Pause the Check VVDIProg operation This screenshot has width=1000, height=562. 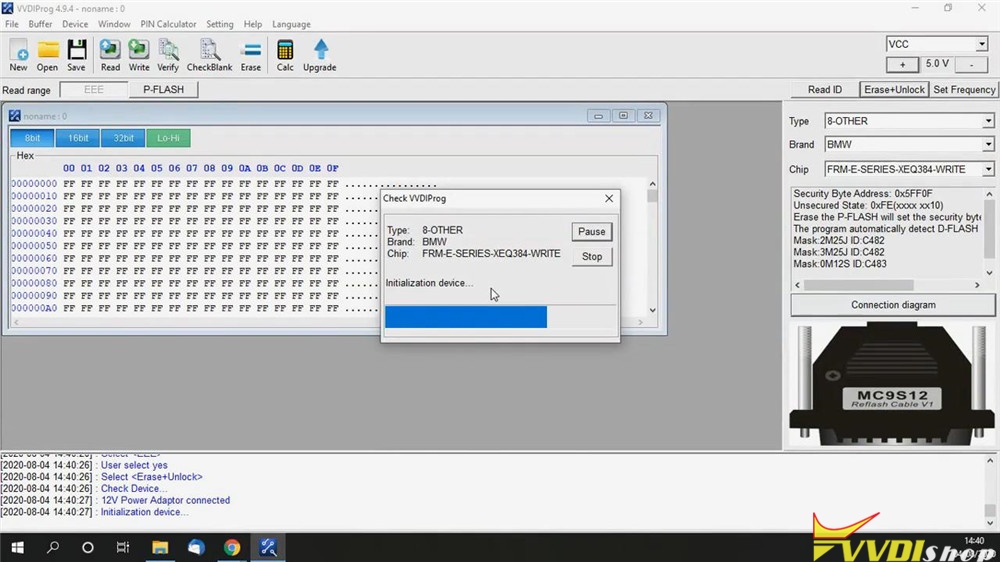pos(591,232)
